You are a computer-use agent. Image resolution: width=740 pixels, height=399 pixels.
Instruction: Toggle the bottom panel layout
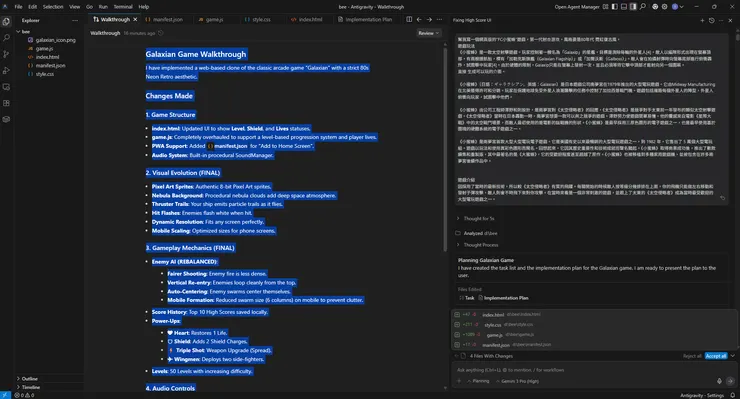[x=624, y=7]
